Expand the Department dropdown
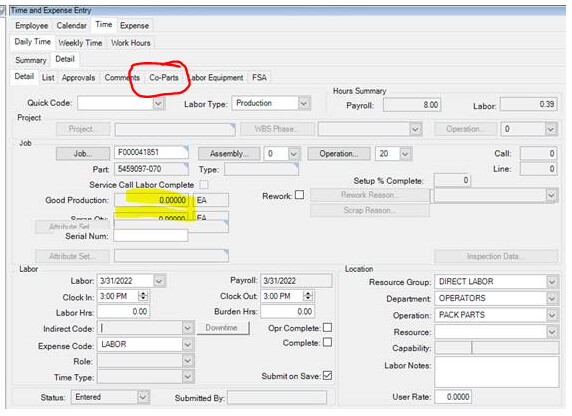 click(x=552, y=298)
